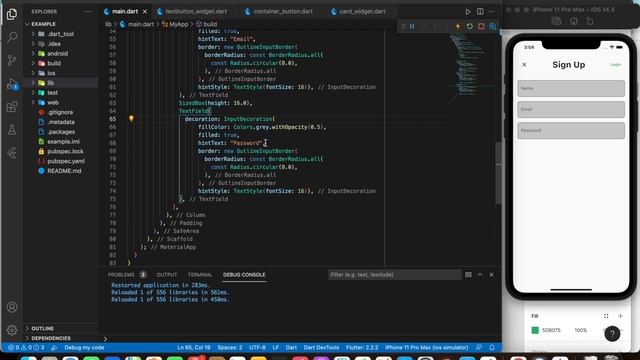Open the Search view in activity bar
640x360 pixels.
click(12, 37)
